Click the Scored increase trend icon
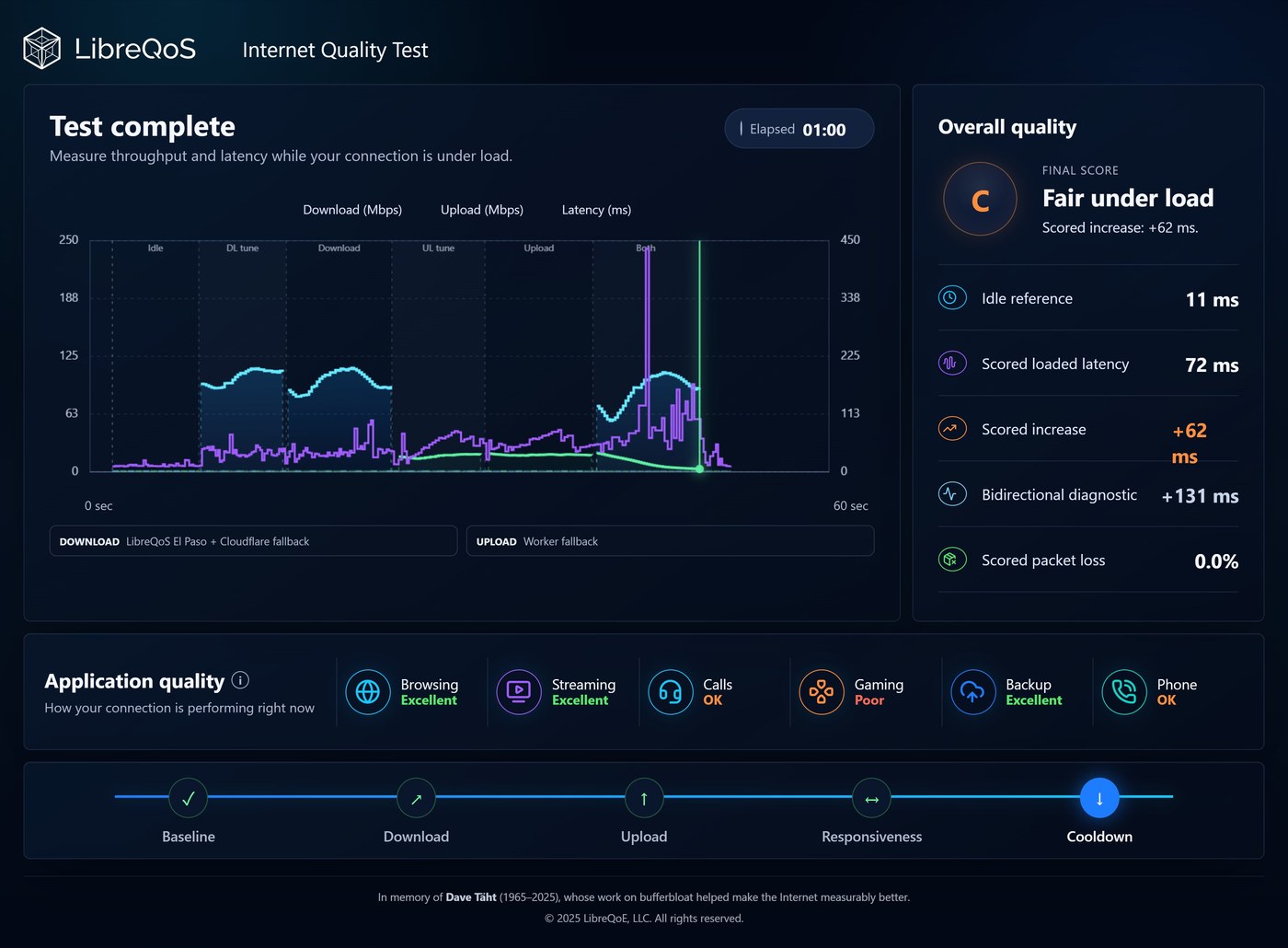The width and height of the screenshot is (1288, 948). pyautogui.click(x=952, y=429)
